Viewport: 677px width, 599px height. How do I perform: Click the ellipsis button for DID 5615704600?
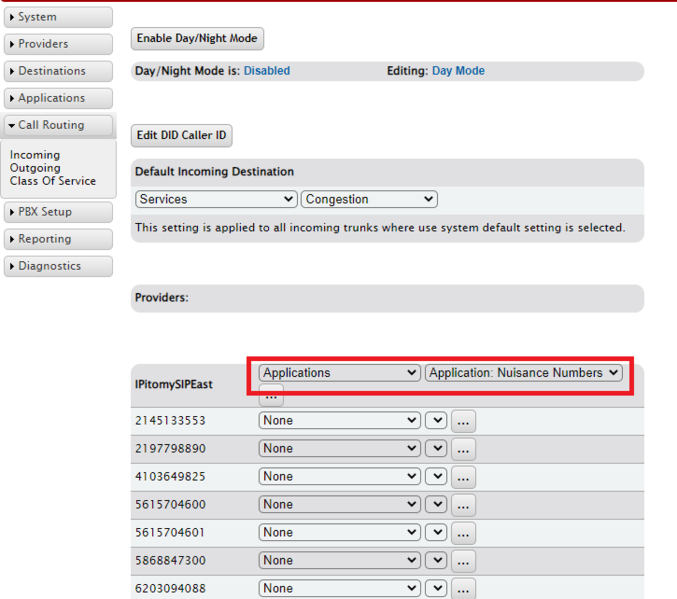point(463,505)
